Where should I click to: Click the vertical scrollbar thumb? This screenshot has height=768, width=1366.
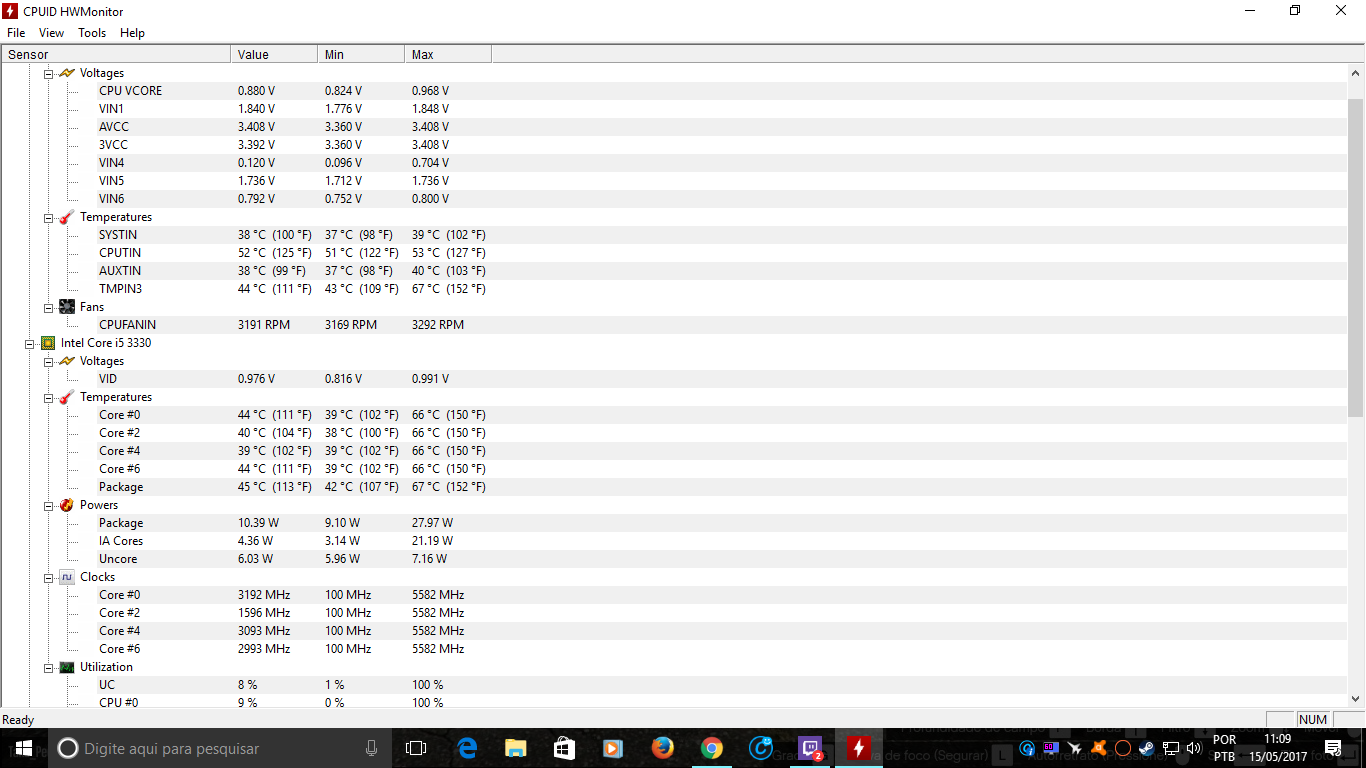point(1356,258)
